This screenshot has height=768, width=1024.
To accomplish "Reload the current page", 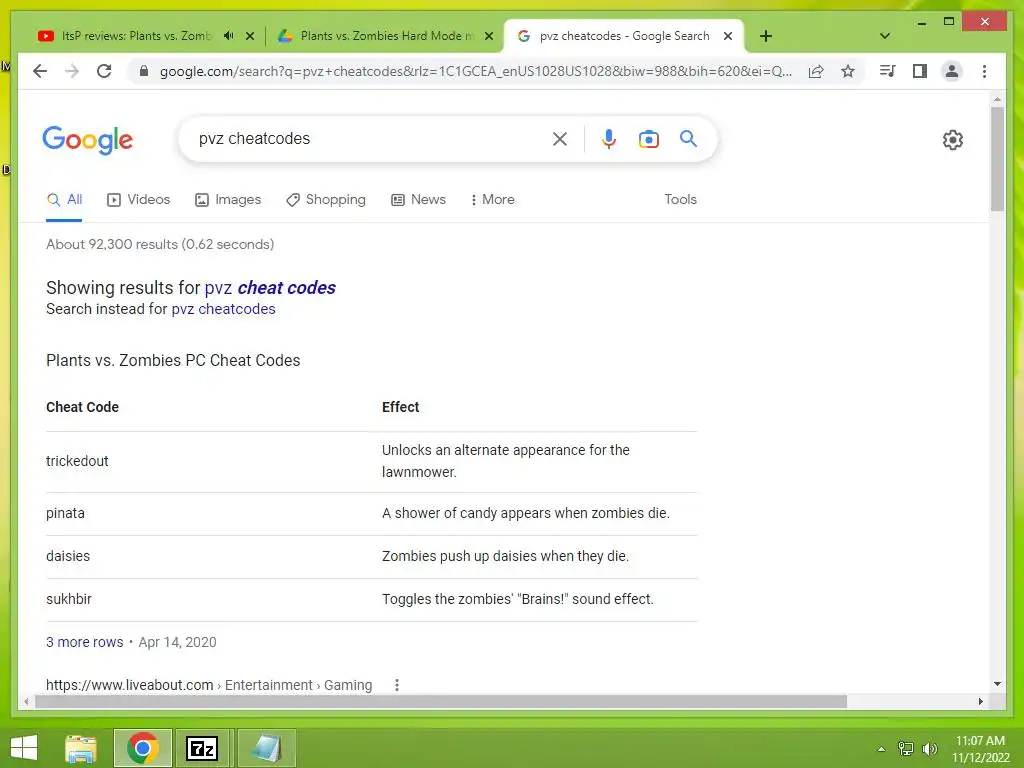I will point(104,71).
